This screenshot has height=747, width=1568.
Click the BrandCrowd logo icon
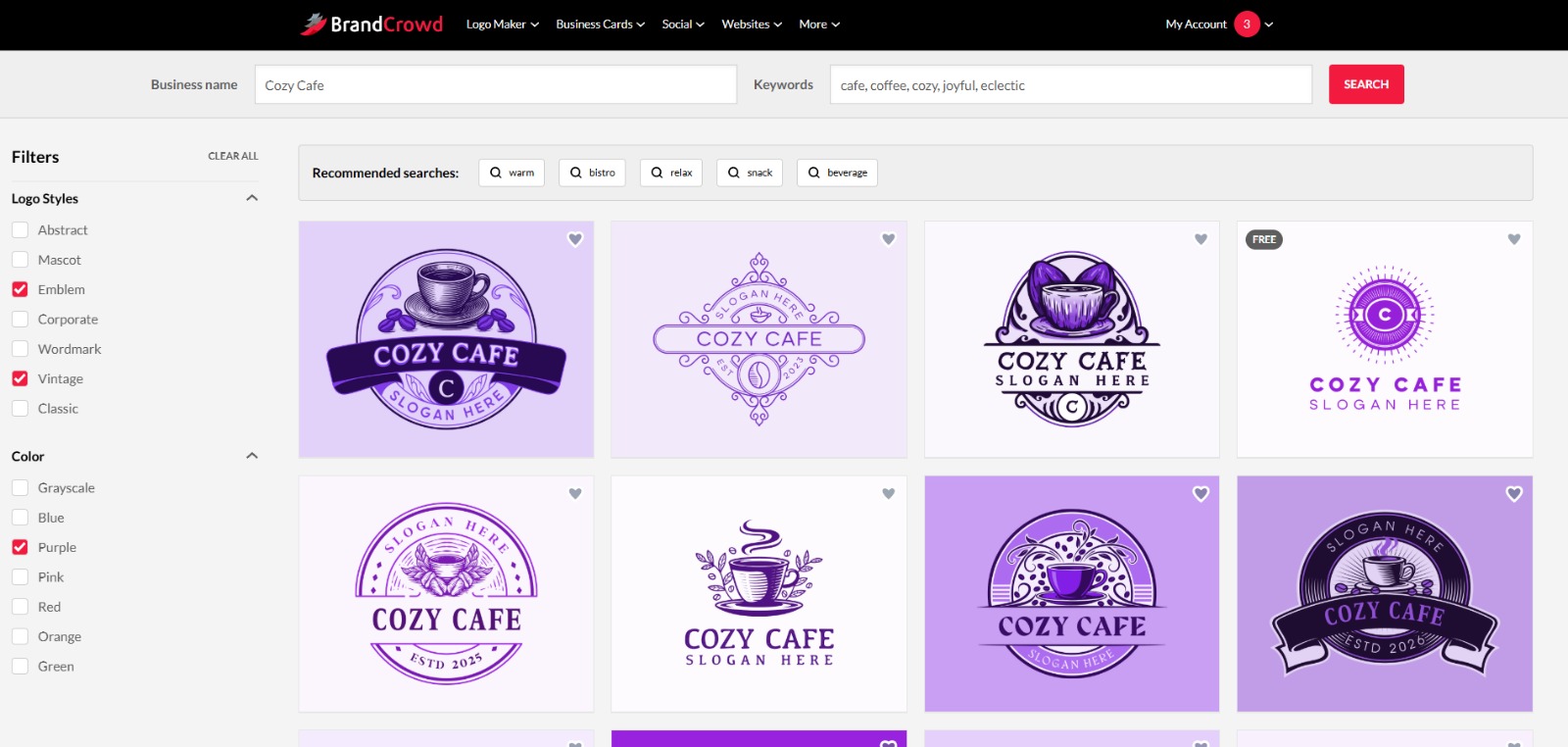click(314, 25)
